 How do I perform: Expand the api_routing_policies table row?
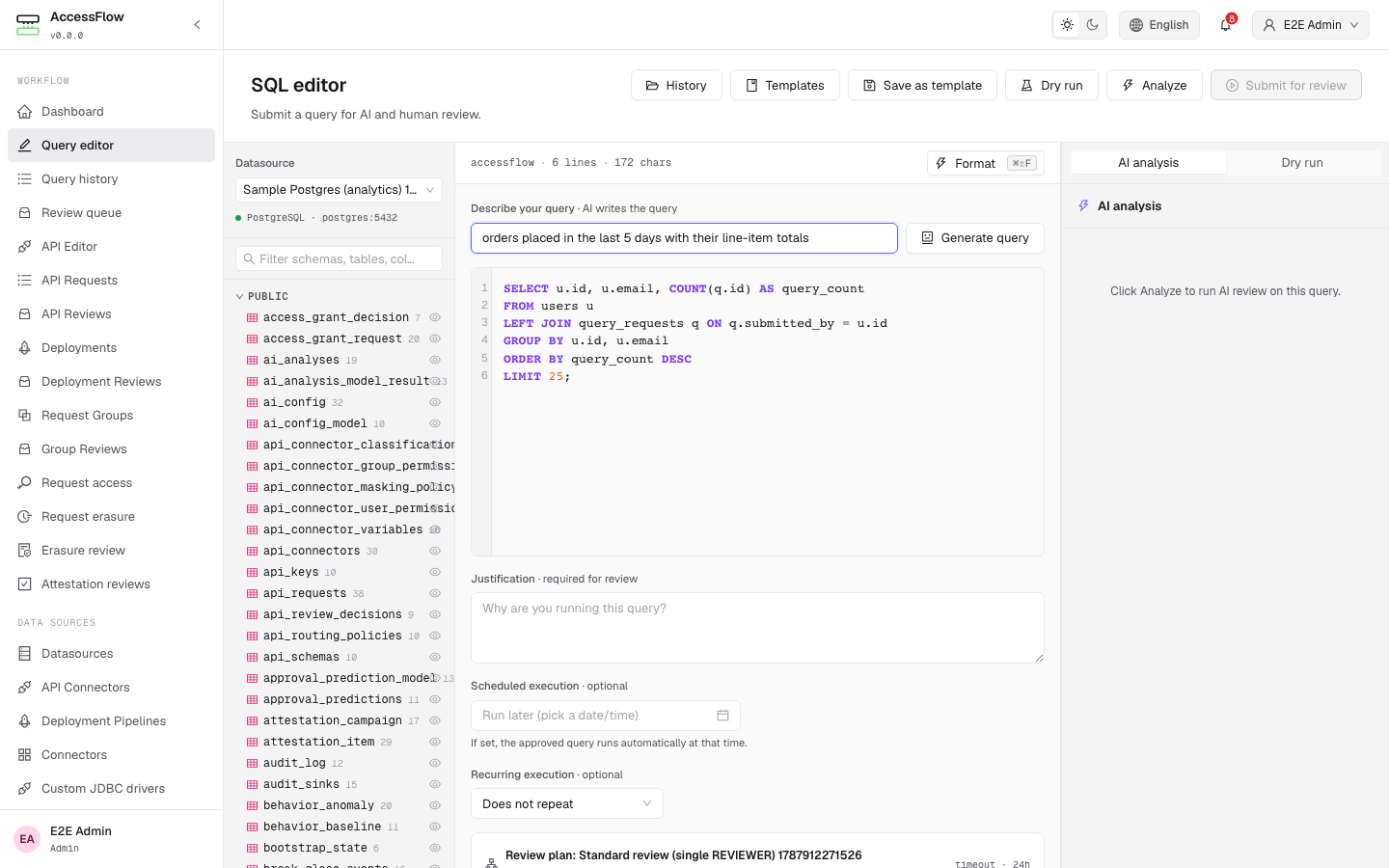[339, 636]
